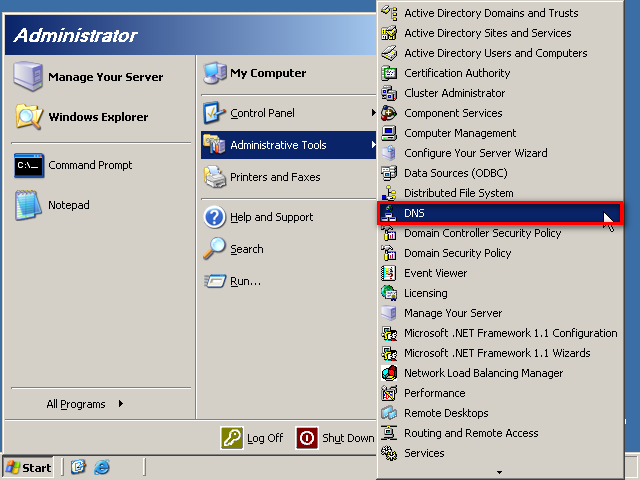Click the Data Sources (ODBC) icon
This screenshot has width=640, height=480.
[389, 173]
